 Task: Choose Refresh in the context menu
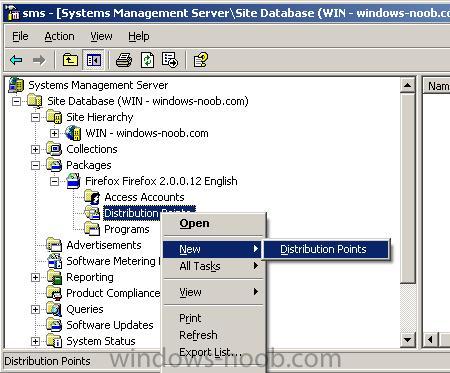pos(213,335)
